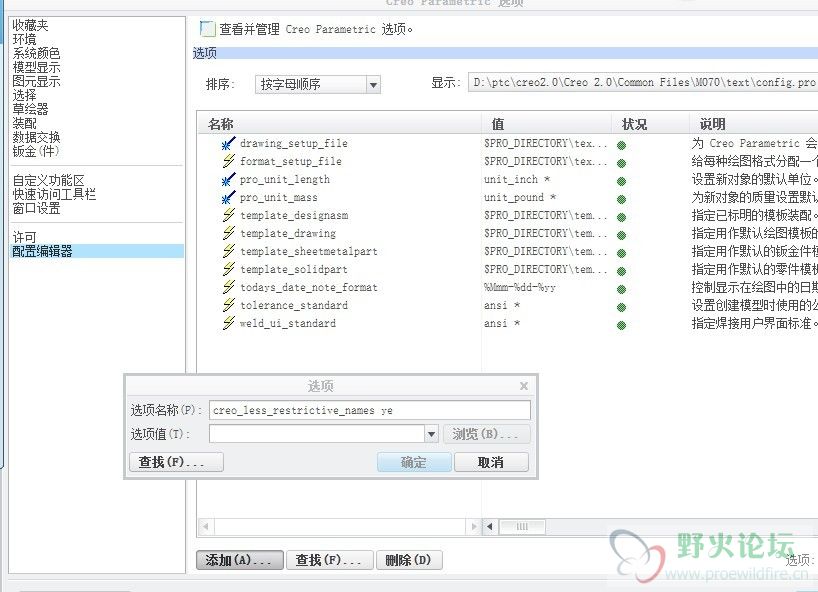The width and height of the screenshot is (818, 592).
Task: Open the 选项值 value dropdown arrow
Action: tap(431, 434)
